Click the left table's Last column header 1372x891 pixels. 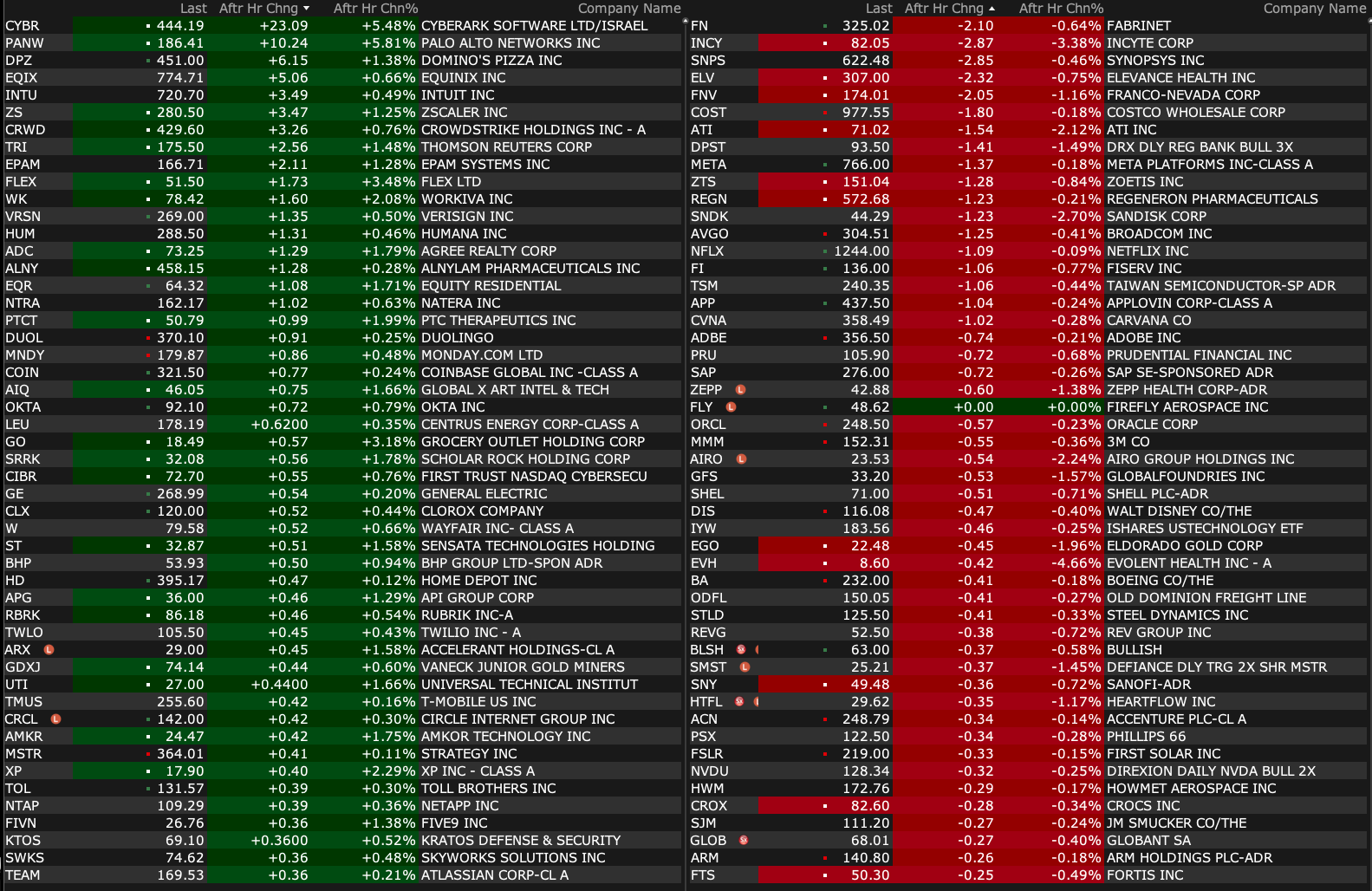(x=193, y=9)
